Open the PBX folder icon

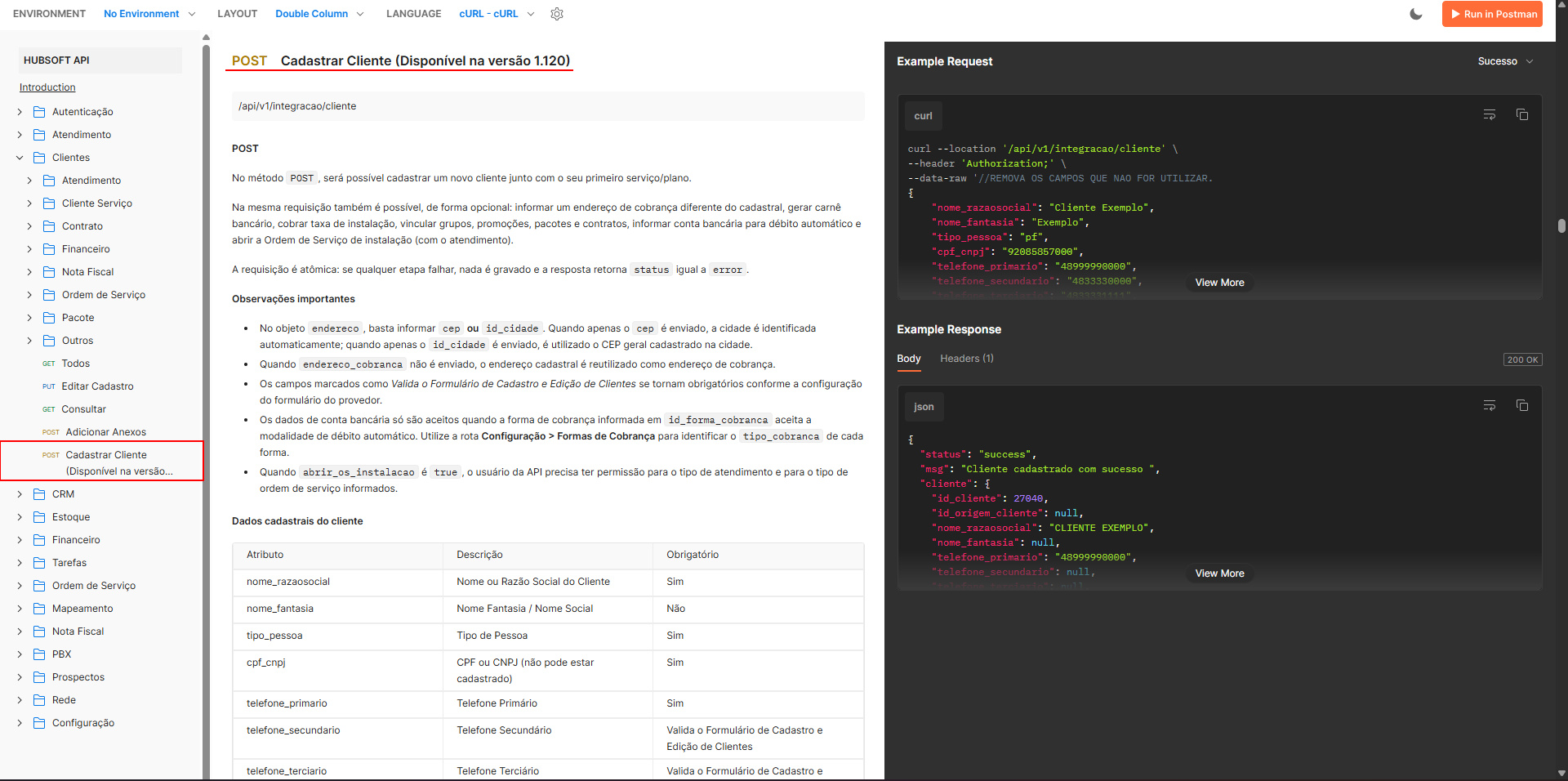[39, 654]
